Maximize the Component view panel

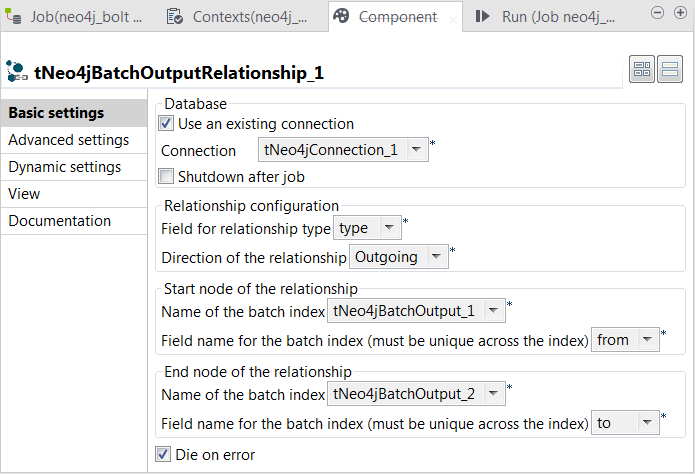point(680,13)
